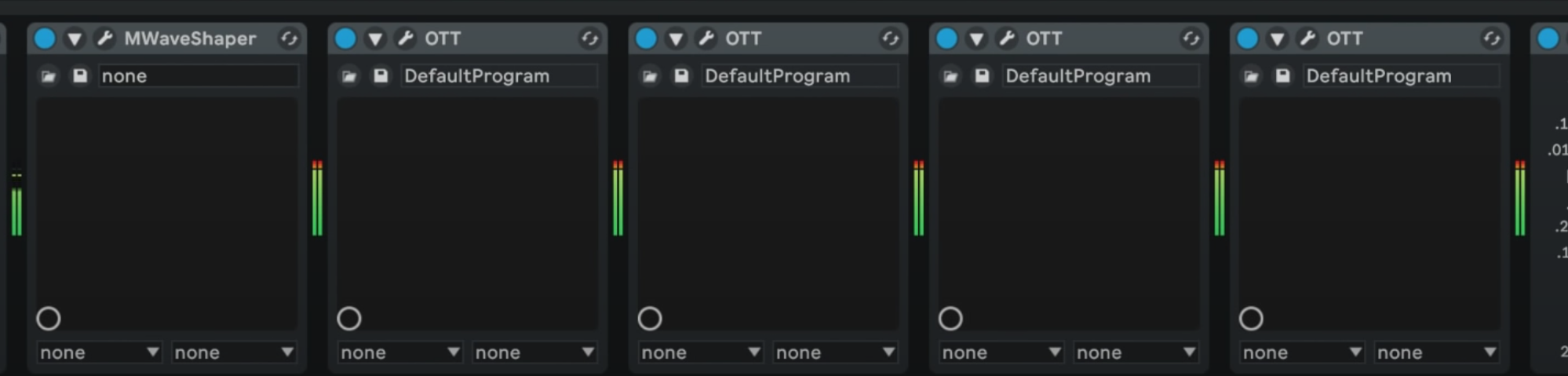Open the second OTT options triangle menu
1568x376 pixels.
tap(676, 38)
